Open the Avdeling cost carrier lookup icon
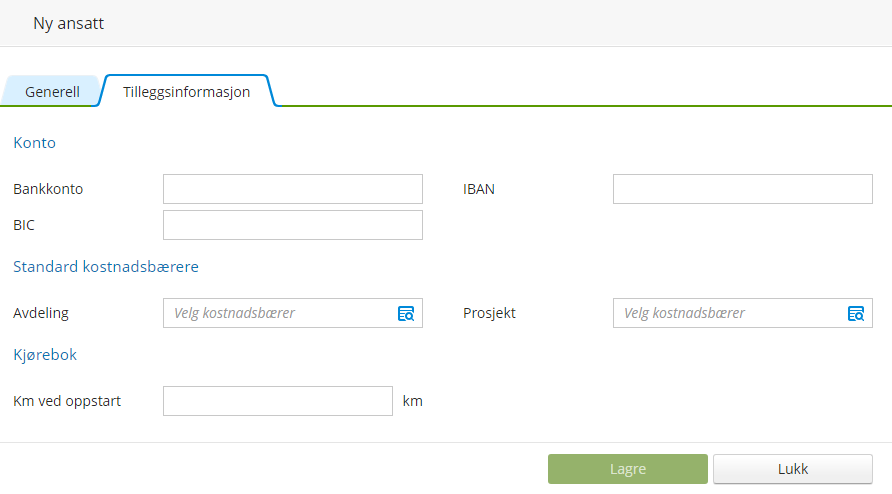 pyautogui.click(x=406, y=313)
